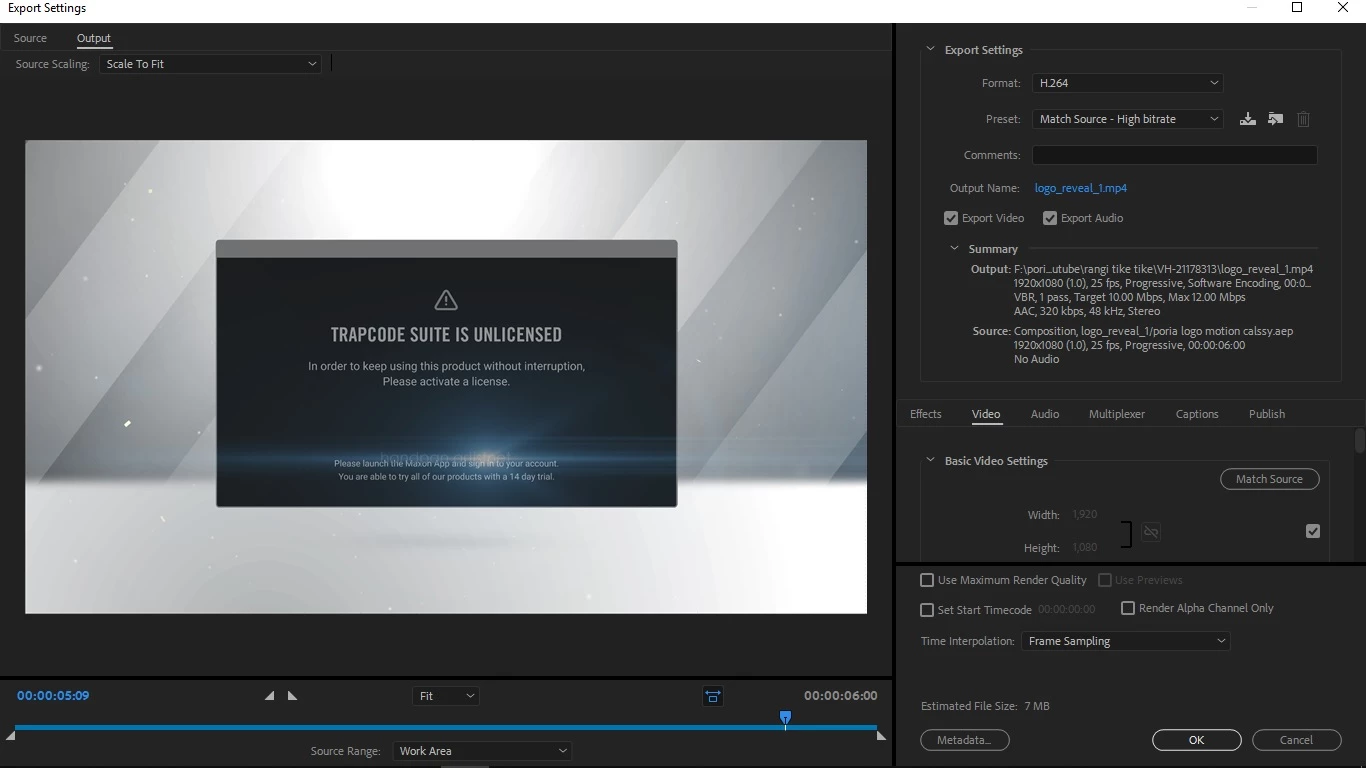Click the Width value 1,920
The width and height of the screenshot is (1366, 768).
point(1085,515)
